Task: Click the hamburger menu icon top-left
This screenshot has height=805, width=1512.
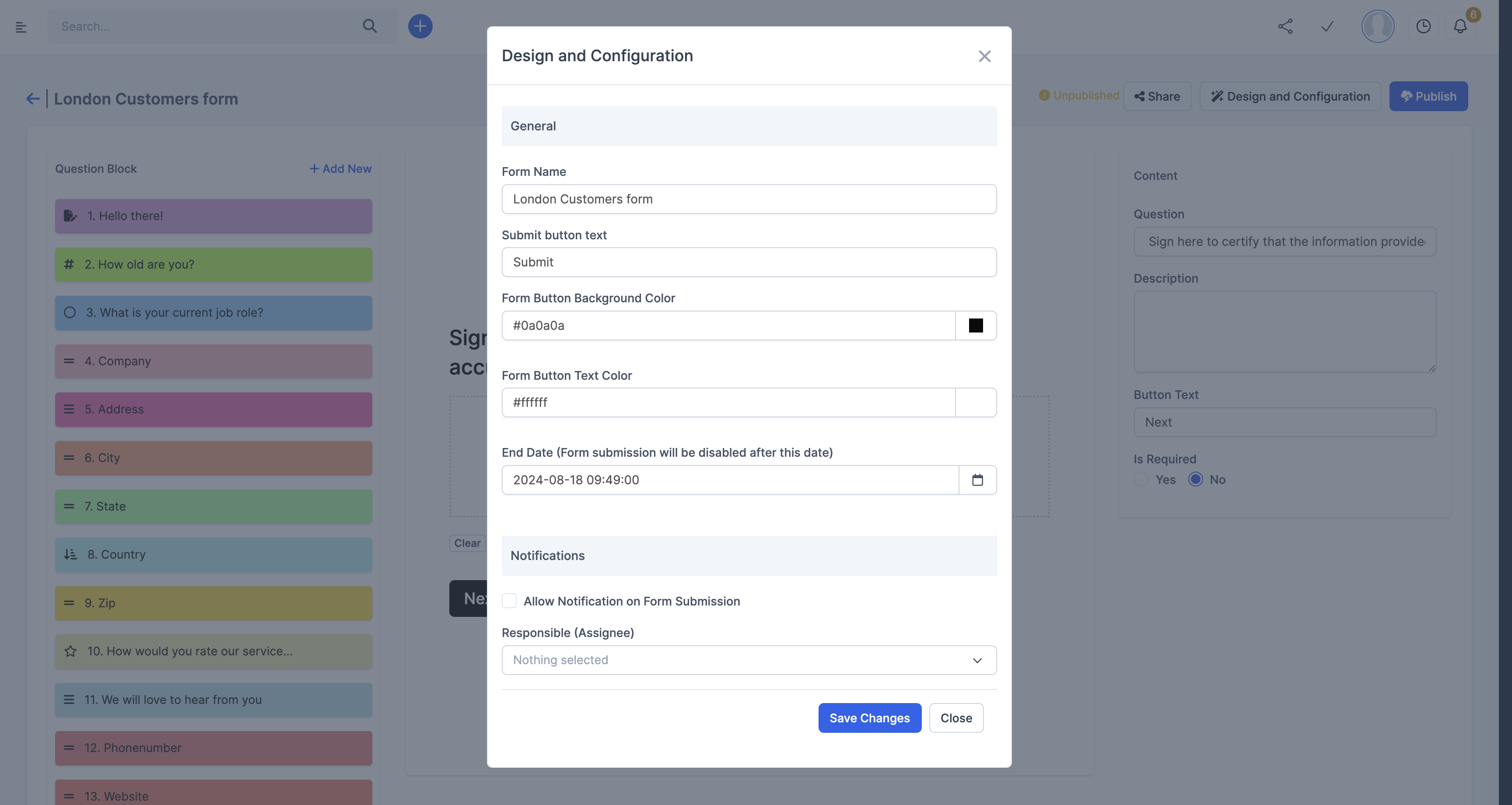Action: tap(22, 26)
